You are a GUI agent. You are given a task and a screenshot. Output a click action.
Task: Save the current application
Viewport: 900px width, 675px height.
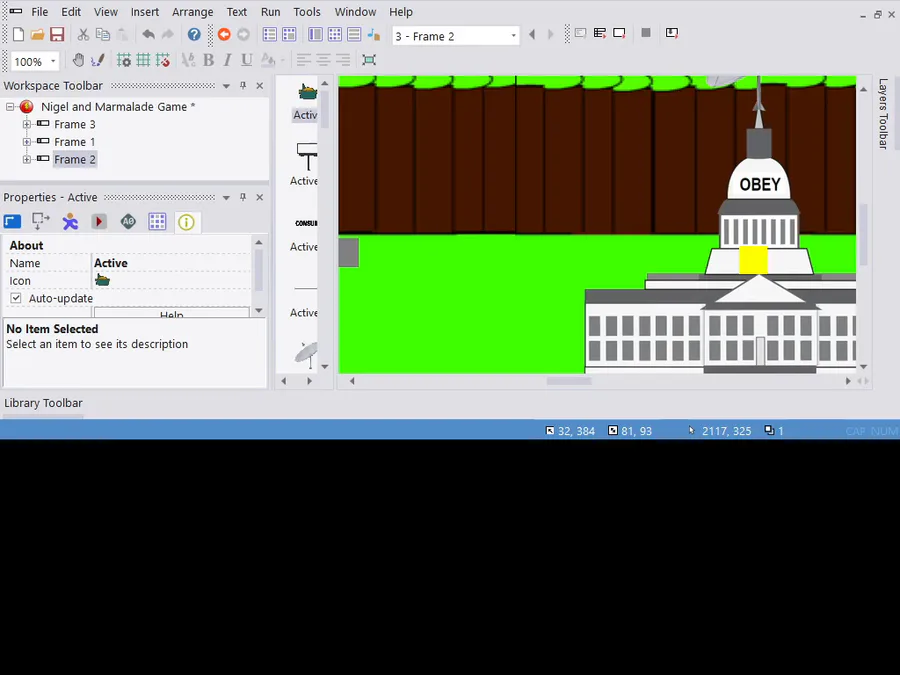coord(57,34)
